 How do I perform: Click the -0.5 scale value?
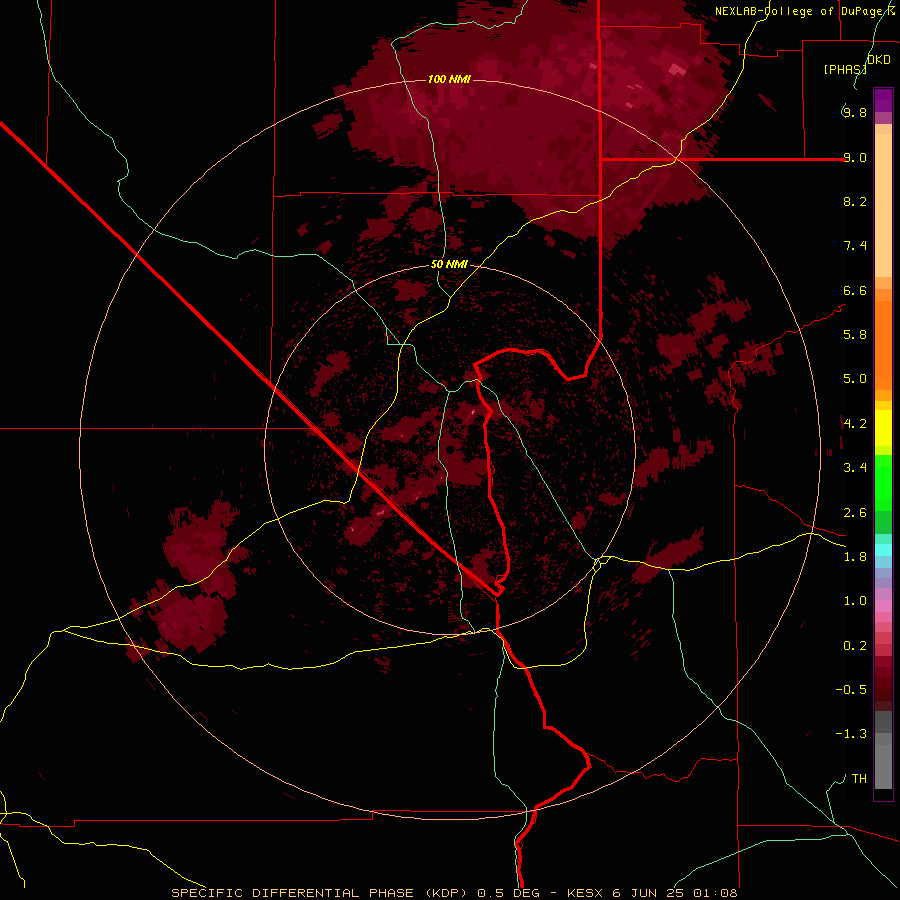pos(851,689)
